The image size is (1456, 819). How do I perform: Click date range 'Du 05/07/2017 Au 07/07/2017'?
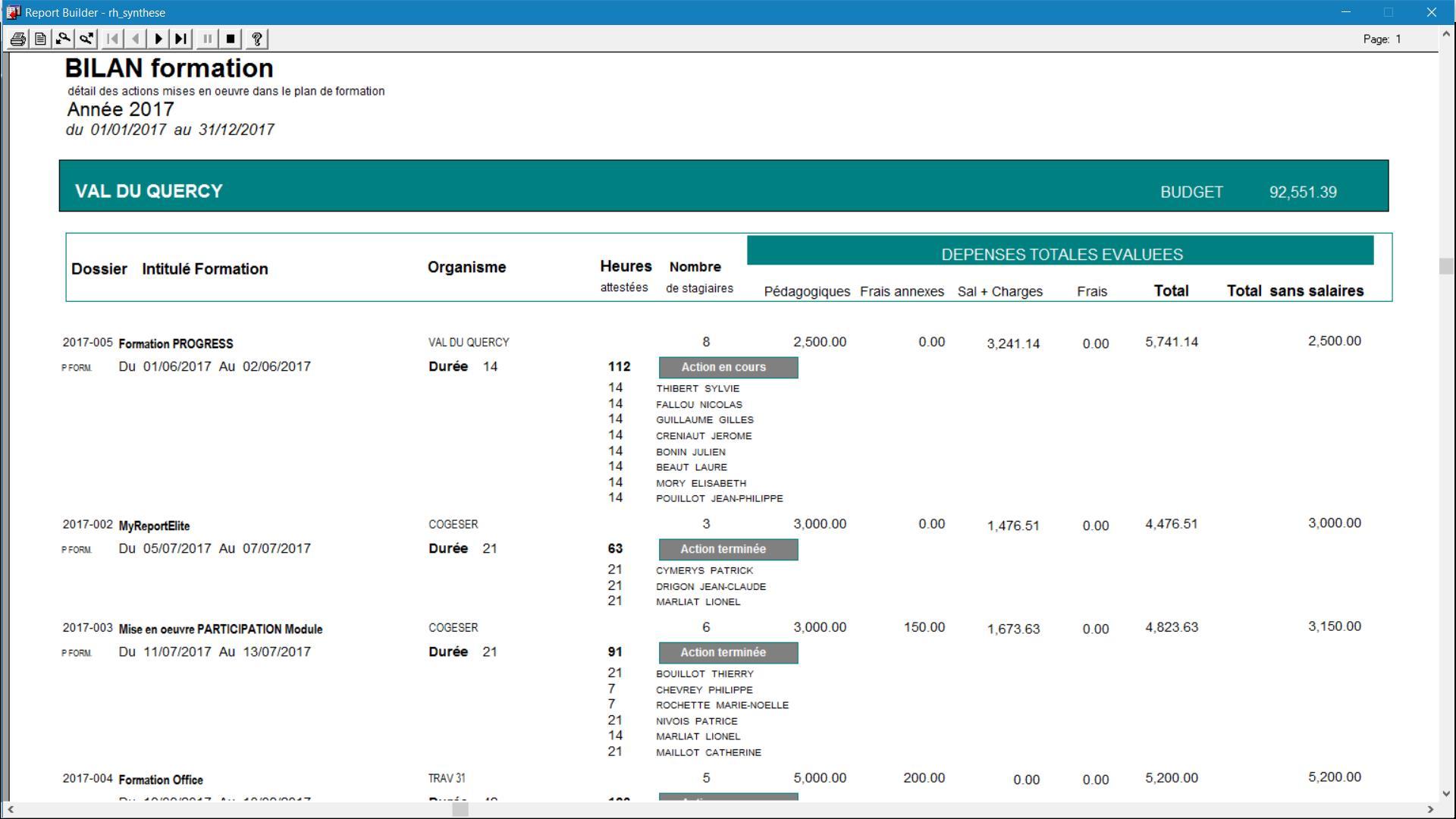click(x=215, y=548)
